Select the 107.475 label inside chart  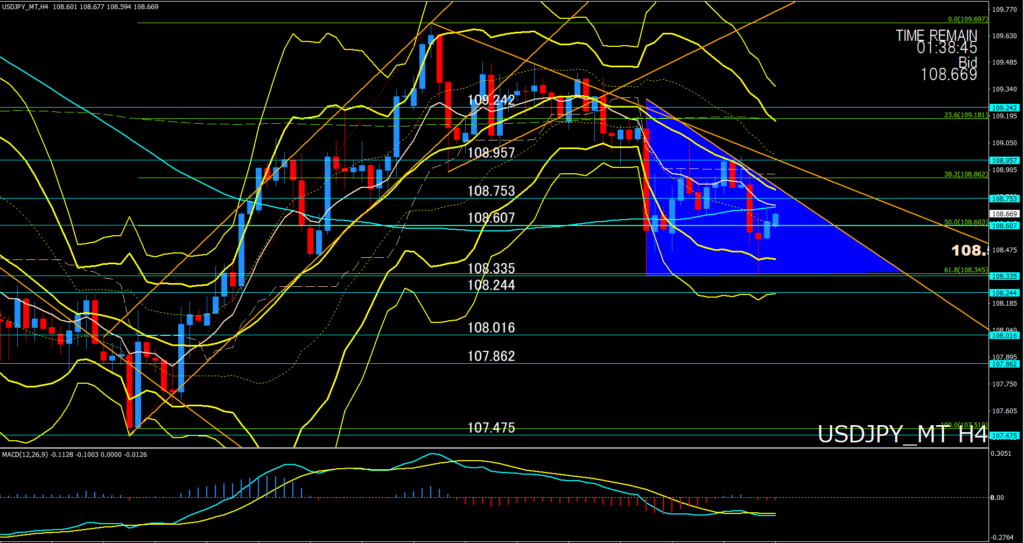tap(491, 428)
